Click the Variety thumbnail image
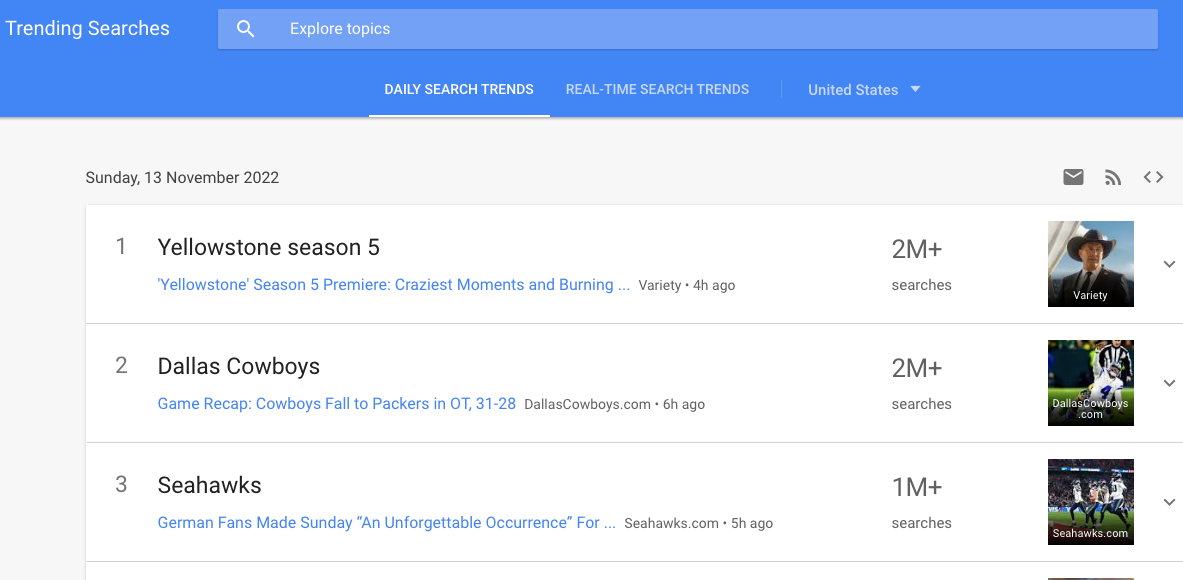1183x580 pixels. [1090, 264]
